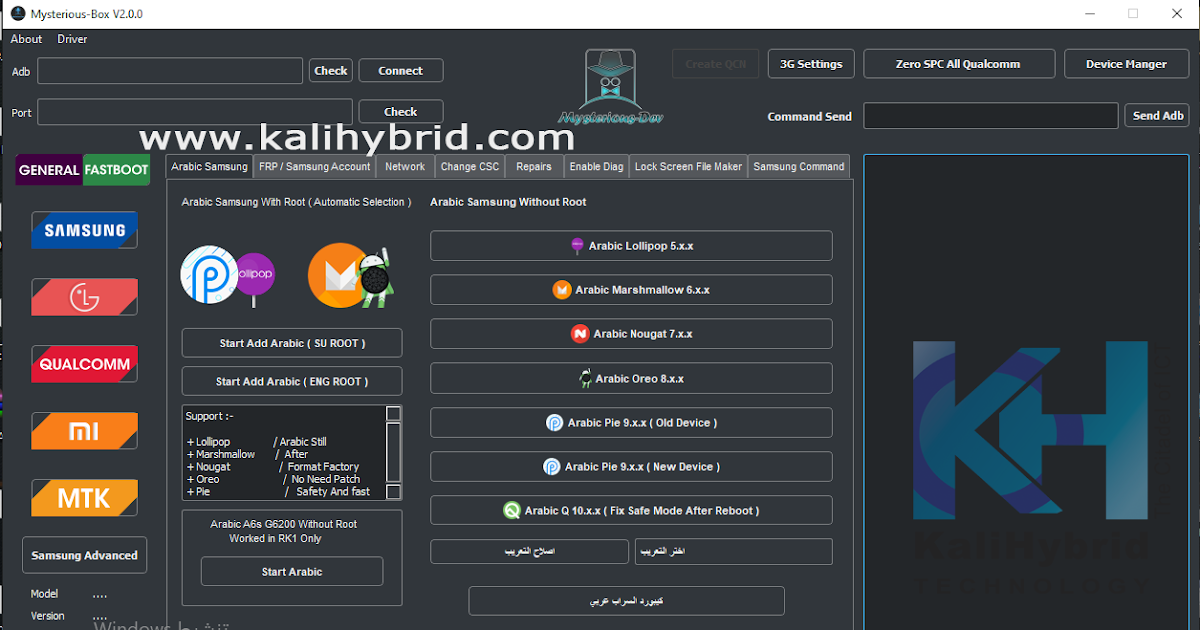1200x630 pixels.
Task: Click support list scrollbar up arrow
Action: [394, 413]
